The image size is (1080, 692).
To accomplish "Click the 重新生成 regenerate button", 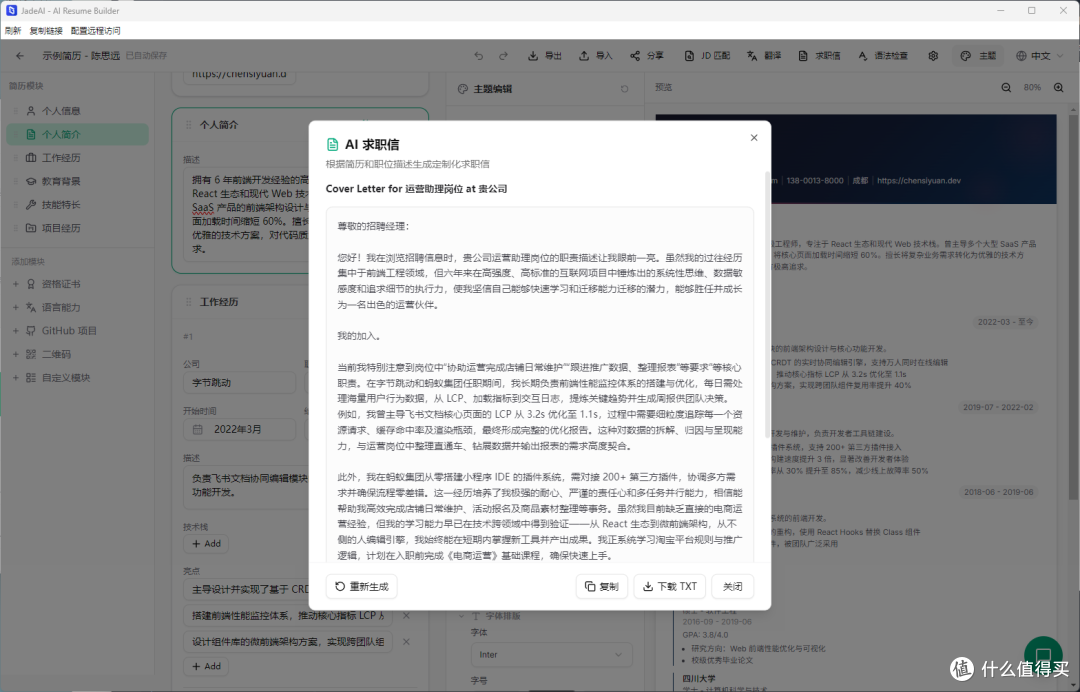I will pyautogui.click(x=362, y=587).
